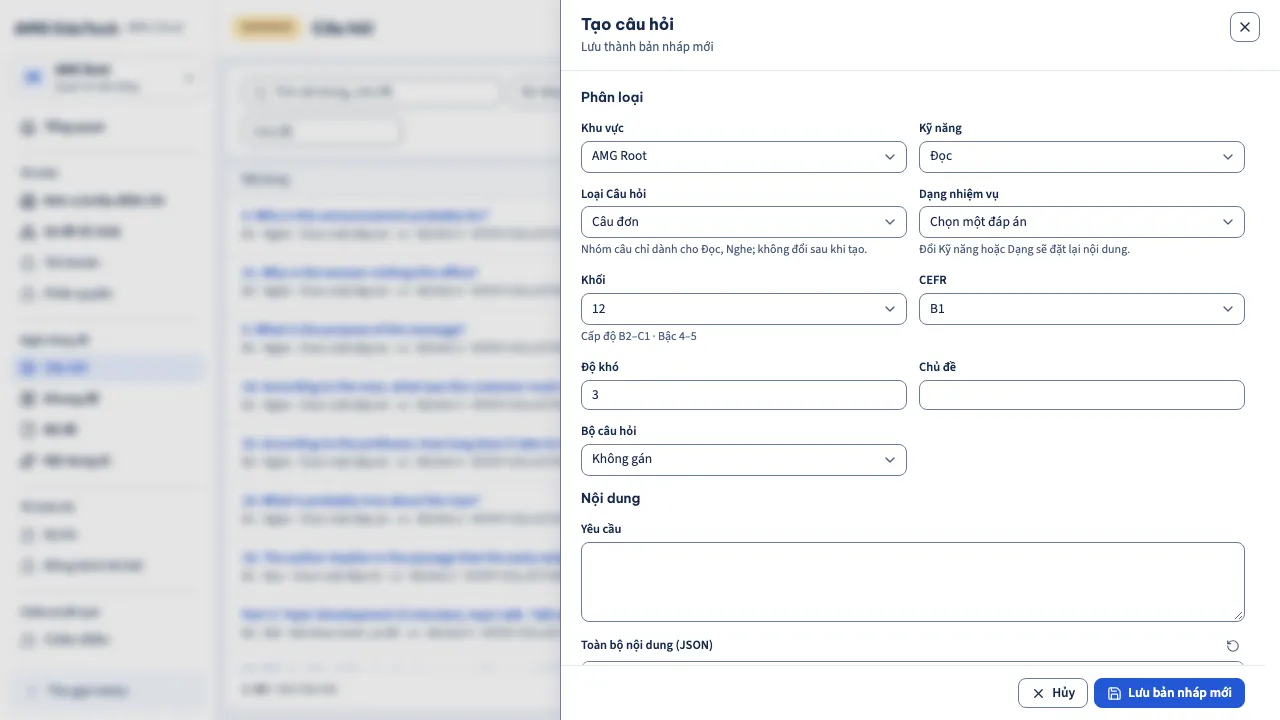Image resolution: width=1280 pixels, height=720 pixels.
Task: Save with Lưu bản nháp mới button
Action: (1169, 693)
